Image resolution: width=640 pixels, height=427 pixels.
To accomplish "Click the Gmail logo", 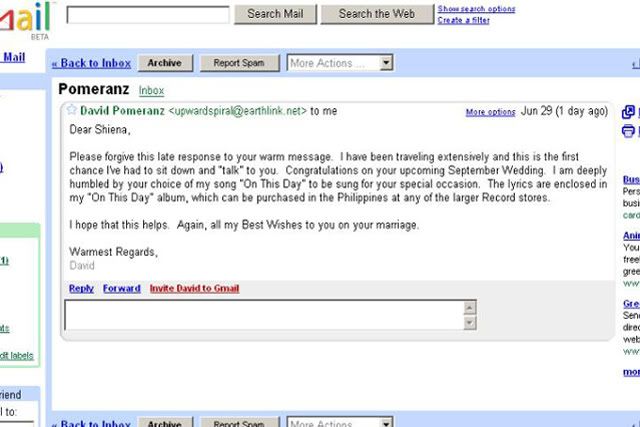I will [x=26, y=18].
